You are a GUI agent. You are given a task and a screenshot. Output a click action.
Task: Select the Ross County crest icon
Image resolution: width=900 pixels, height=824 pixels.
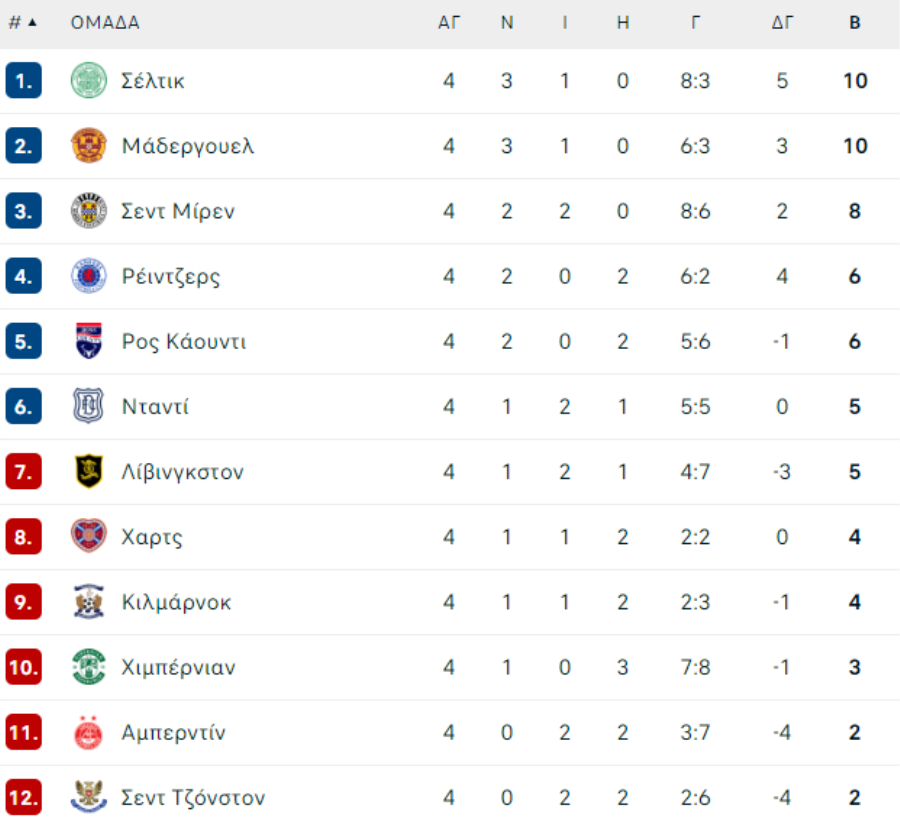point(88,341)
